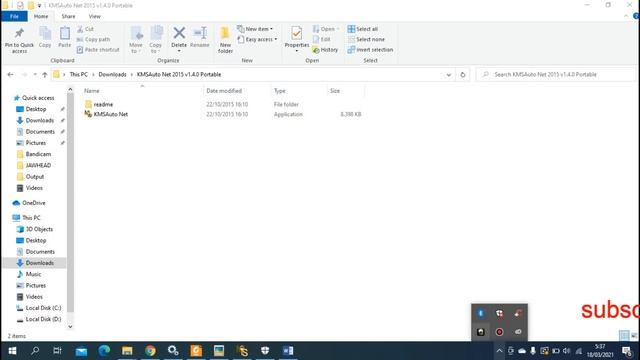This screenshot has width=640, height=360.
Task: Click the taskbar clock and date
Action: (600, 351)
